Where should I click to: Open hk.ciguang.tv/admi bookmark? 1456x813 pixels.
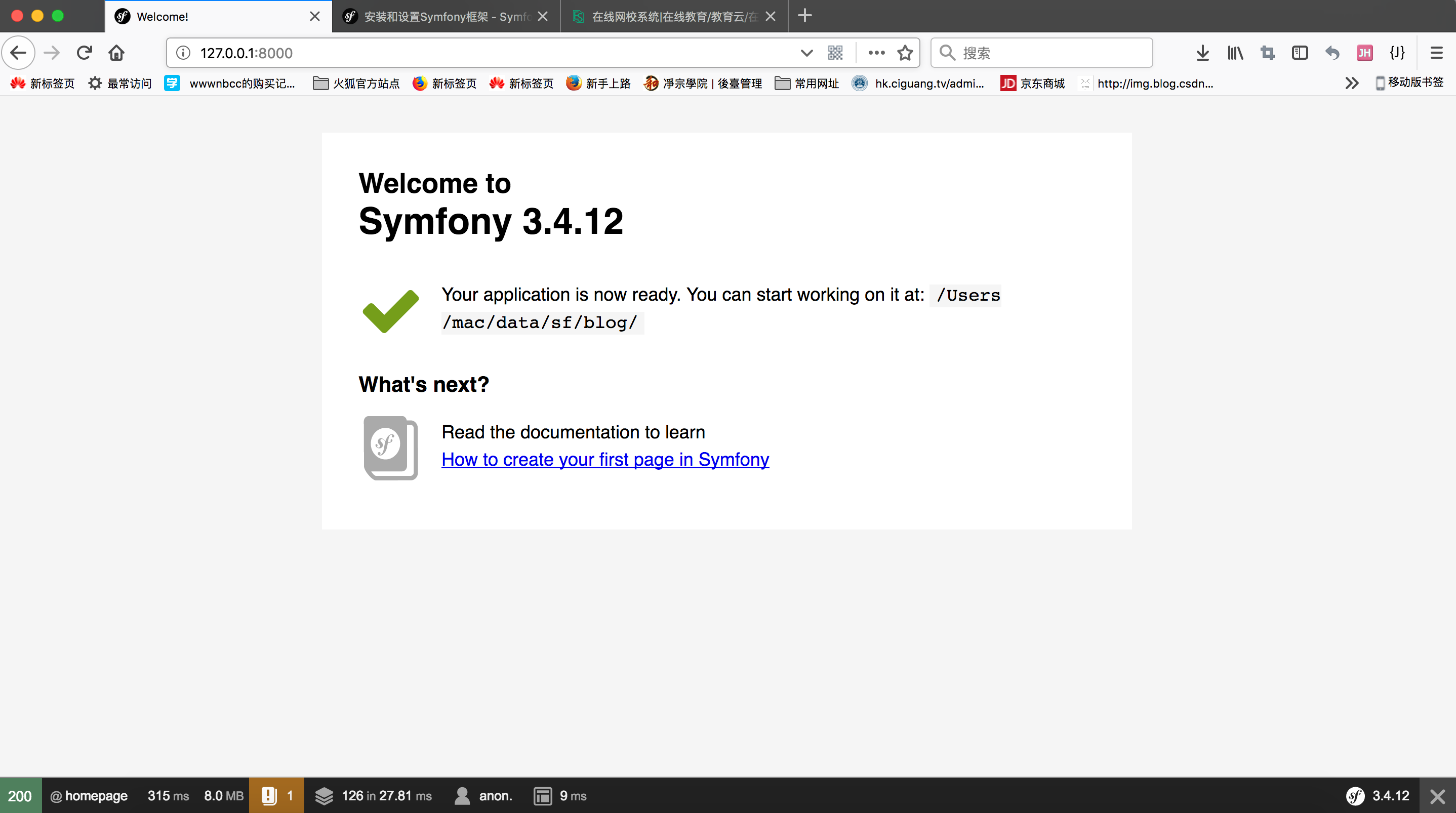click(918, 84)
